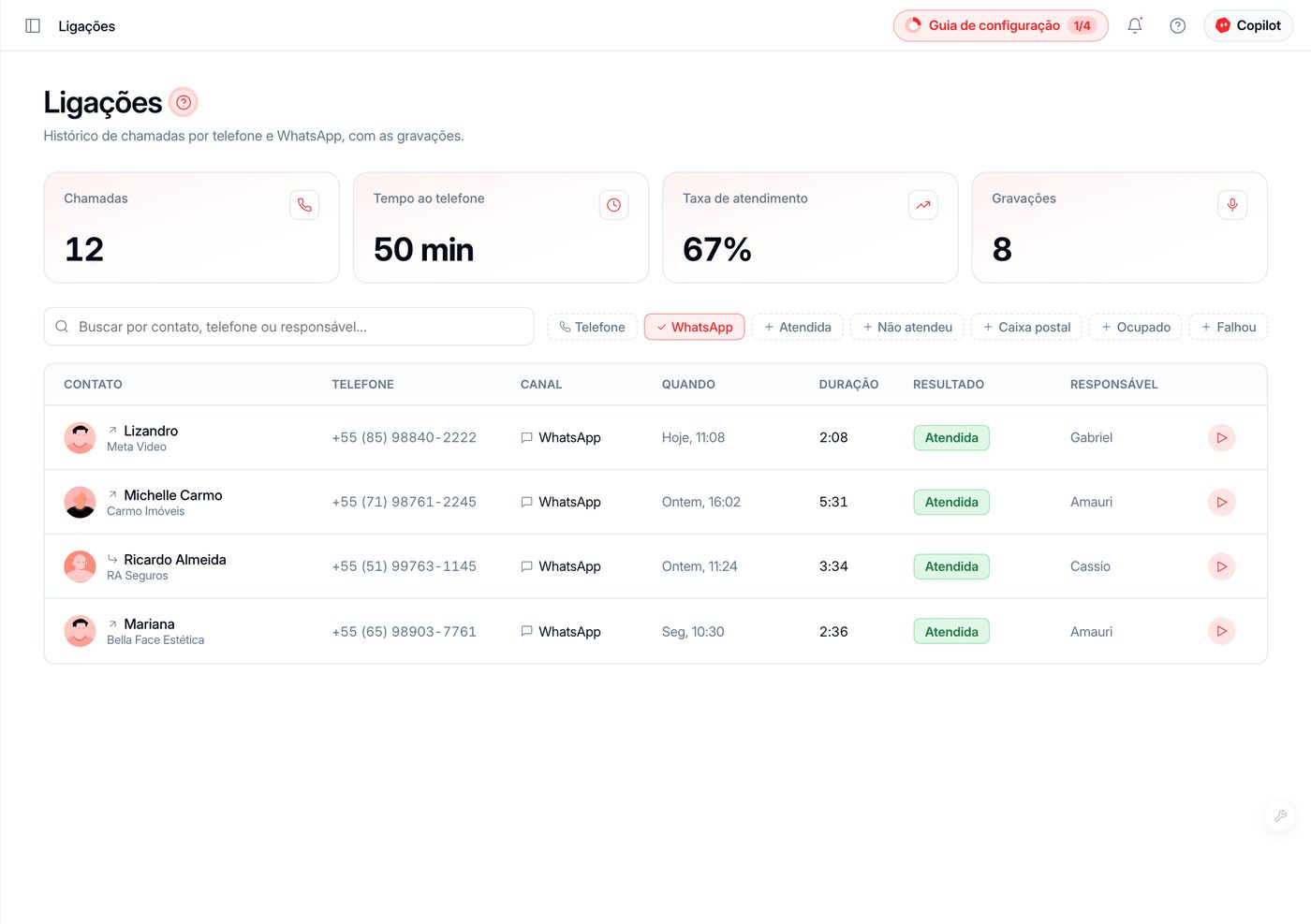Click Lizandro's avatar
Viewport: 1311px width, 924px height.
(80, 438)
